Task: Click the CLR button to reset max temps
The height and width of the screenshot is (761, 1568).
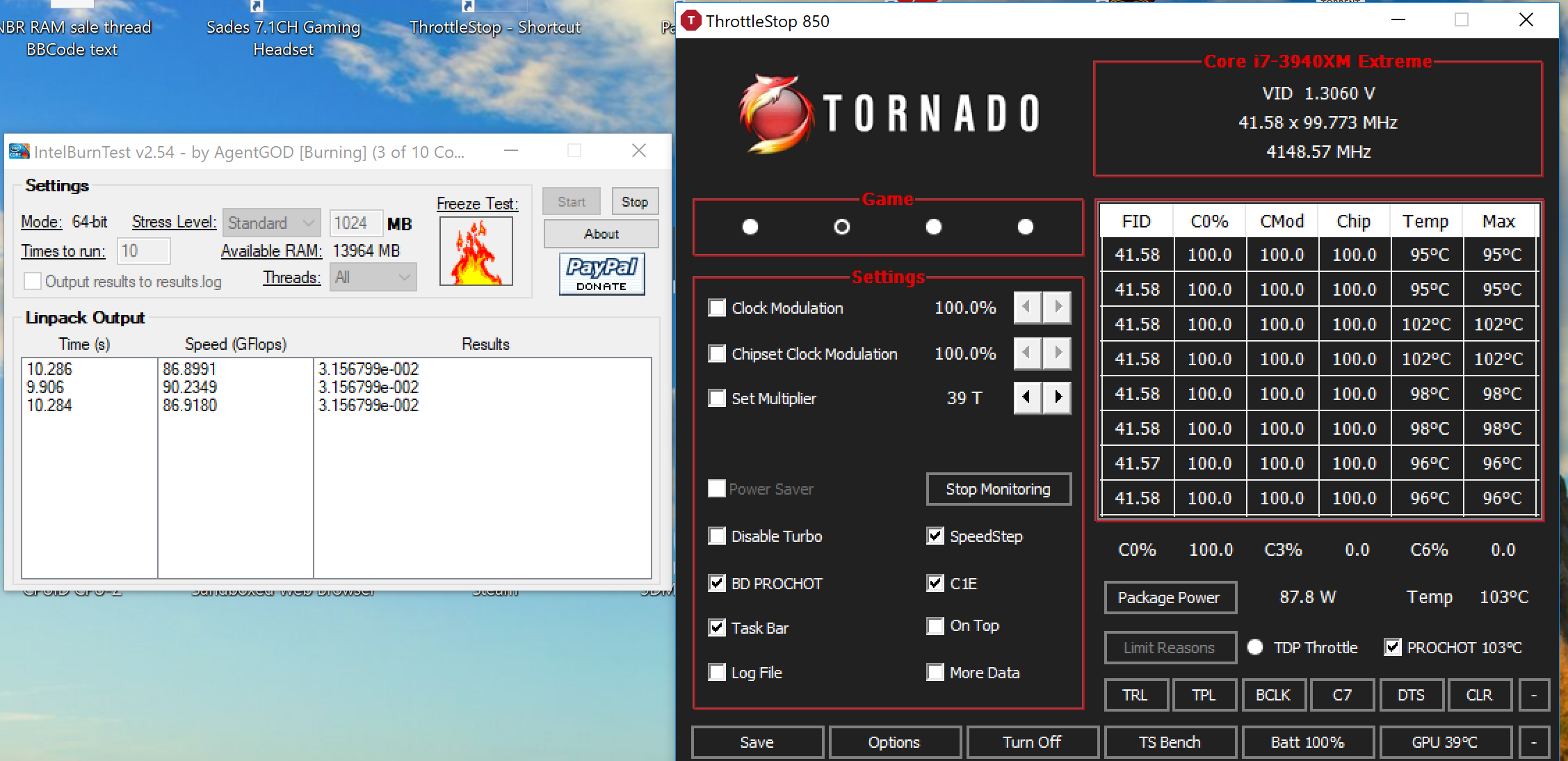Action: tap(1480, 695)
